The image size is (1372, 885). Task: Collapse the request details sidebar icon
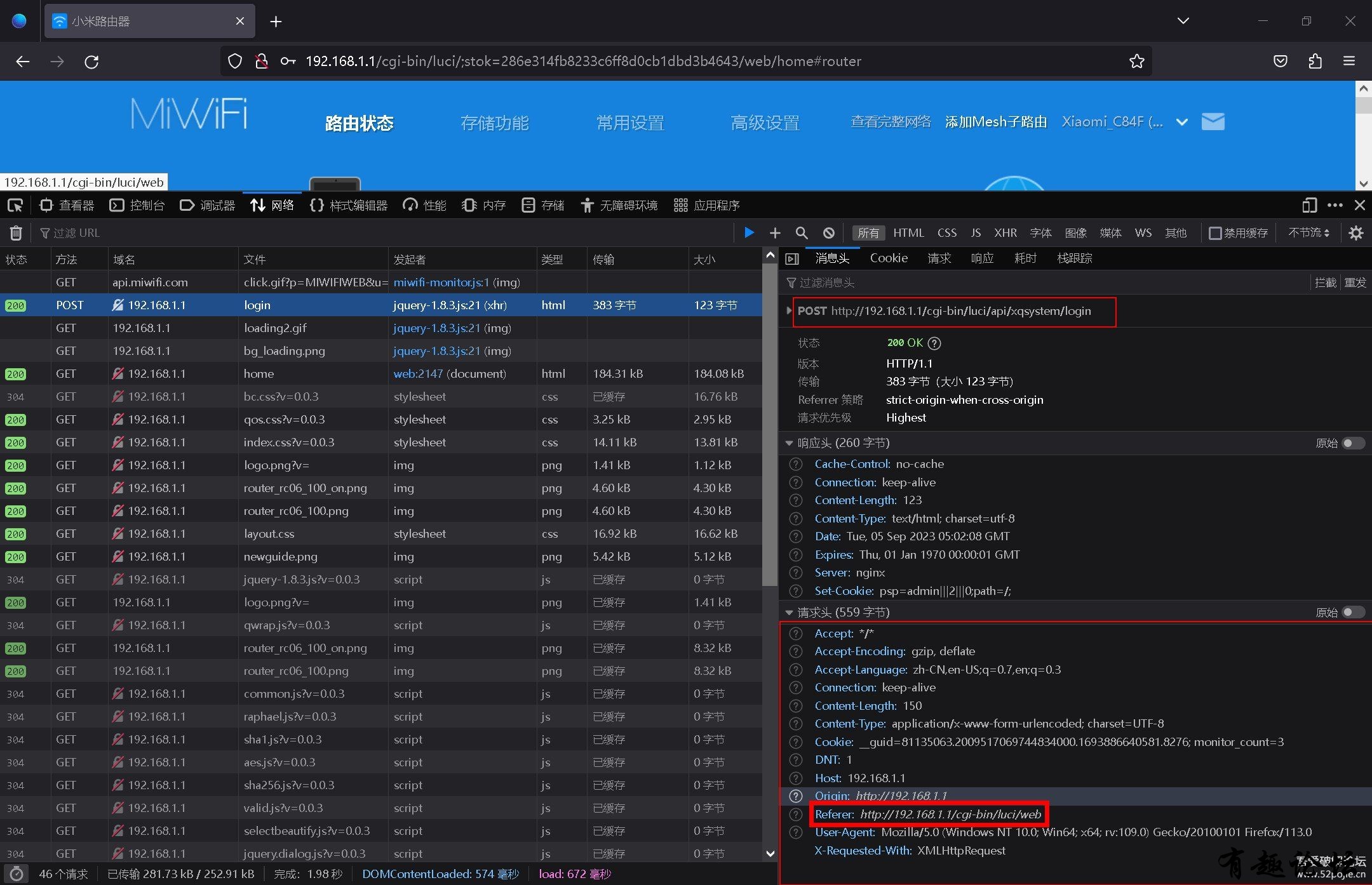792,258
